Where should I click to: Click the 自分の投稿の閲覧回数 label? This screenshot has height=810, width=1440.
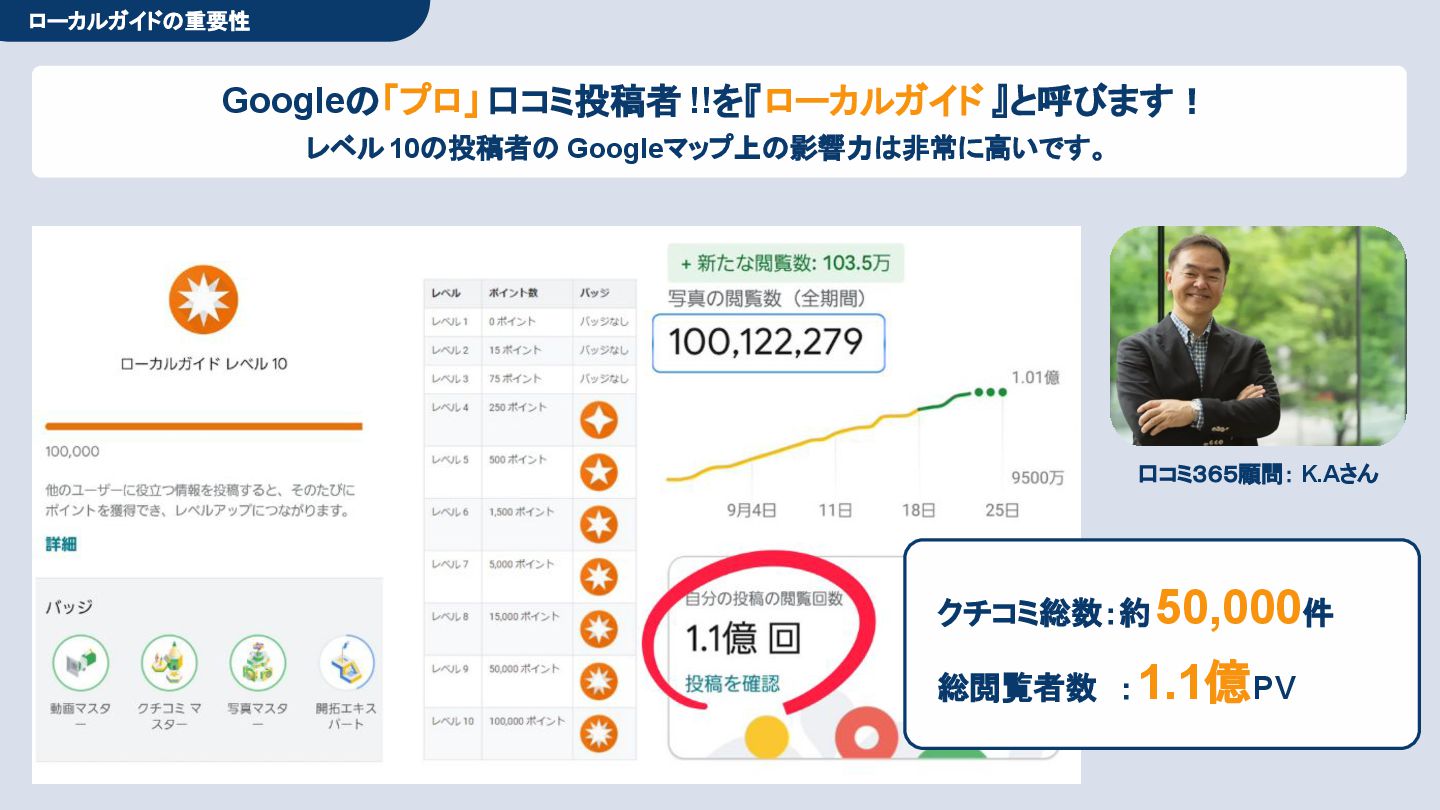764,599
